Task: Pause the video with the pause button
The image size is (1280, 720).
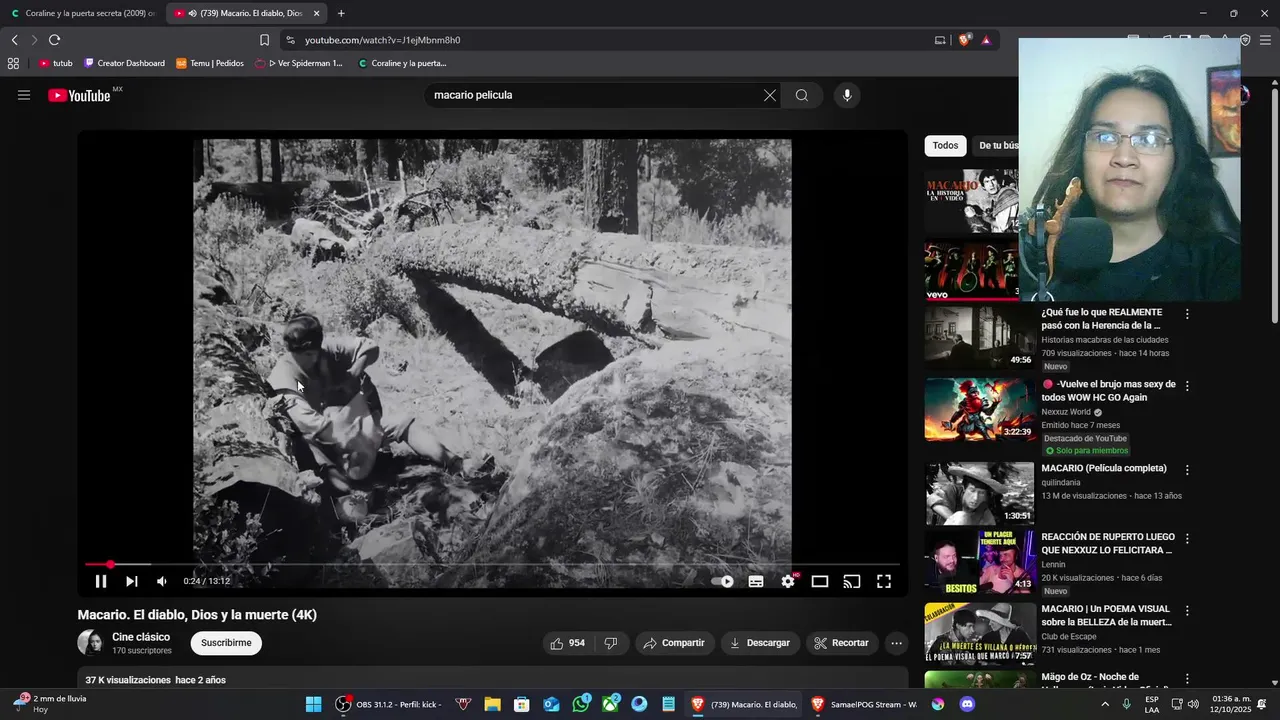Action: coord(101,581)
